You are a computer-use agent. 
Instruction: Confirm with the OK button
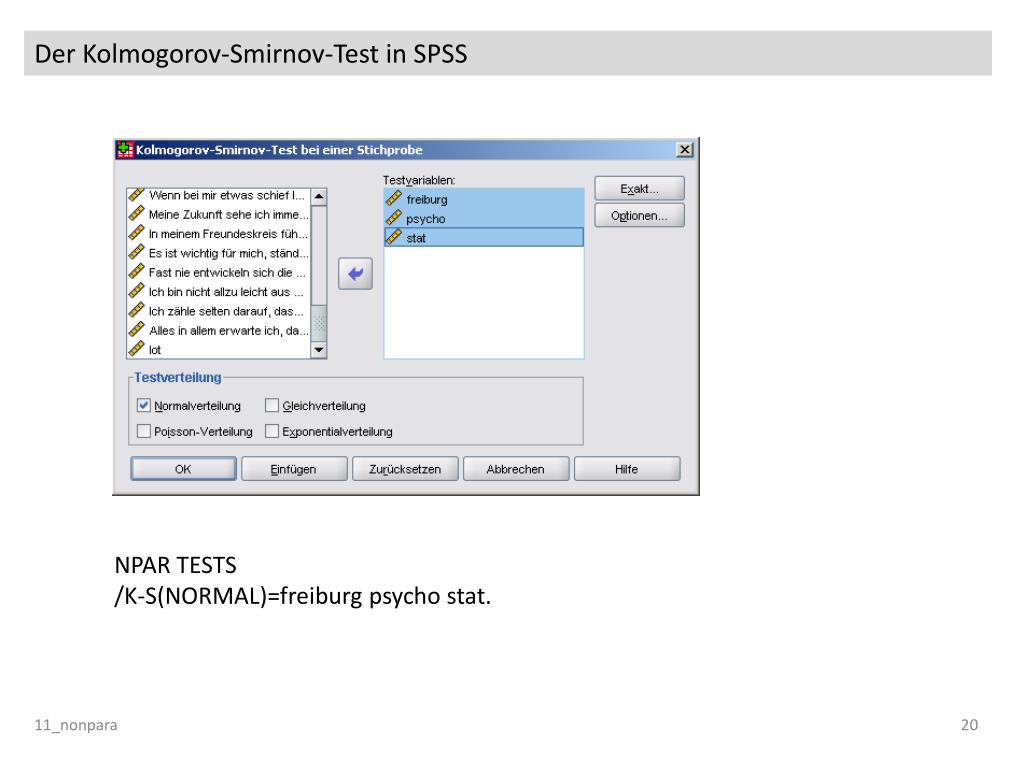(184, 469)
